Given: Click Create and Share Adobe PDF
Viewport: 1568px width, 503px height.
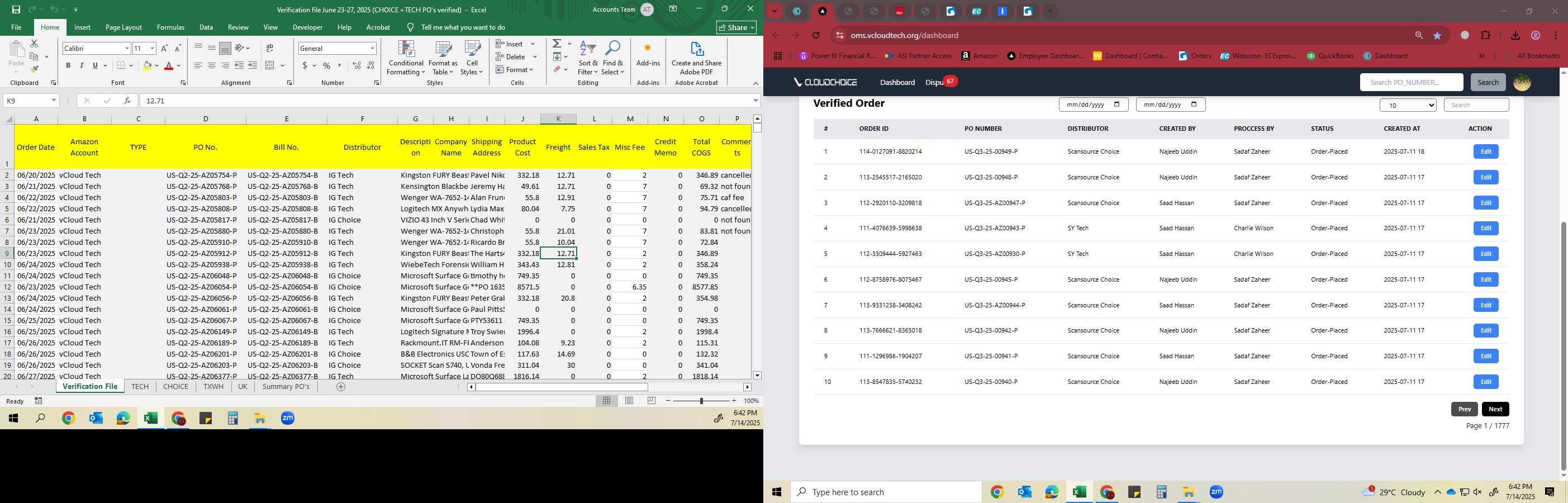Looking at the screenshot, I should [x=696, y=58].
